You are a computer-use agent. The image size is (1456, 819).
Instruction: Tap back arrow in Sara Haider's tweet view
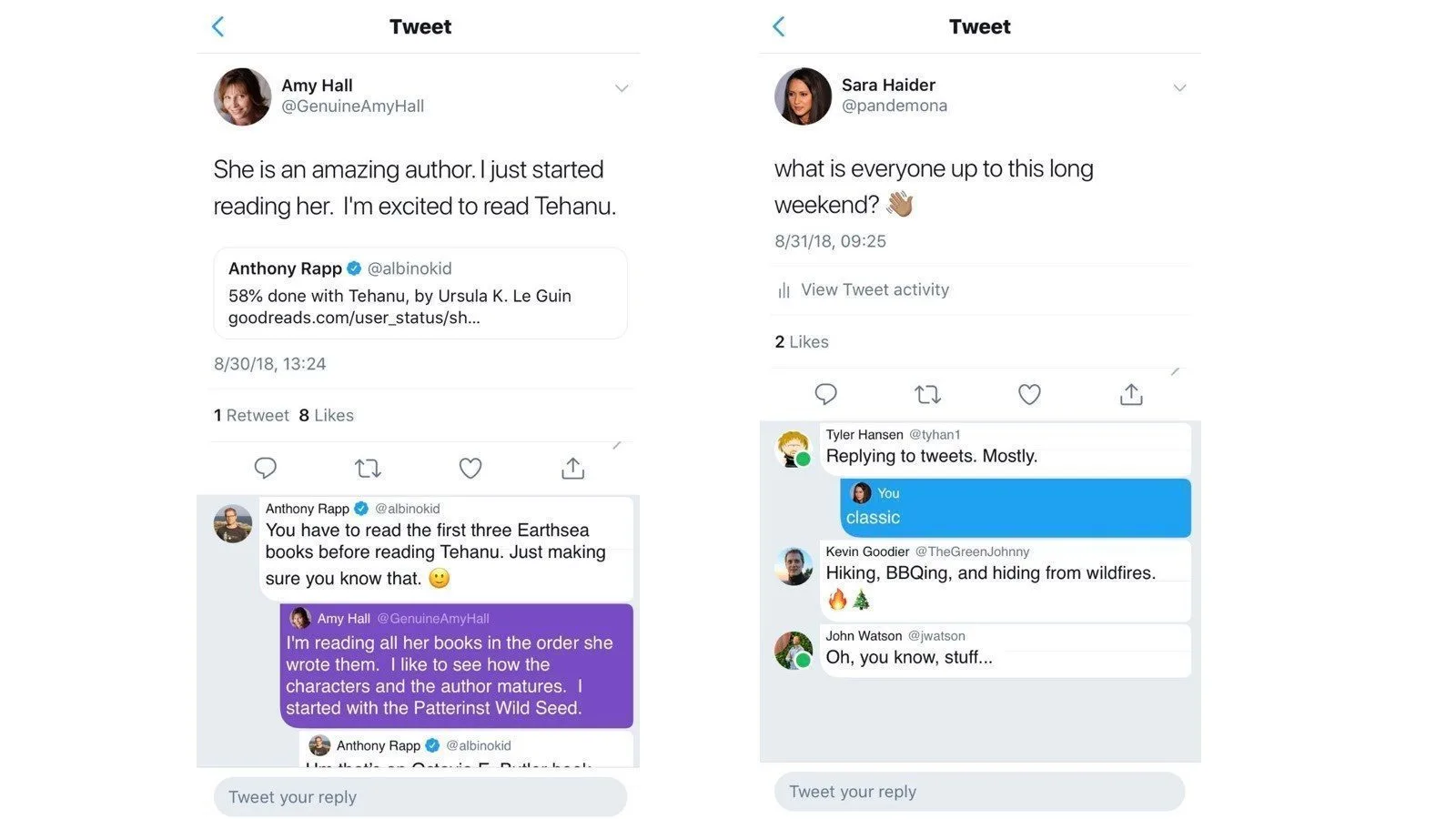click(x=778, y=26)
